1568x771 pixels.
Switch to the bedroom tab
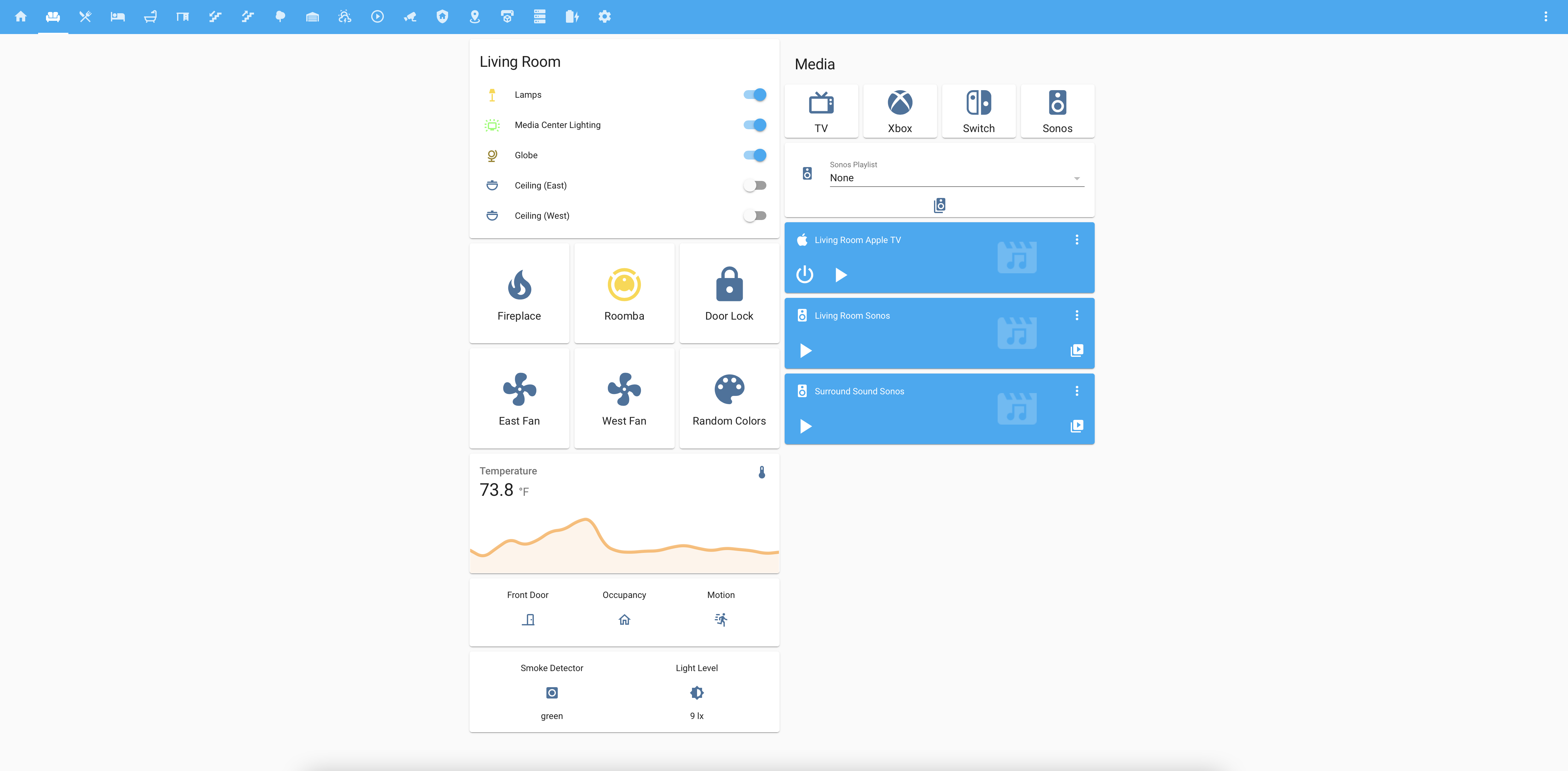point(118,16)
